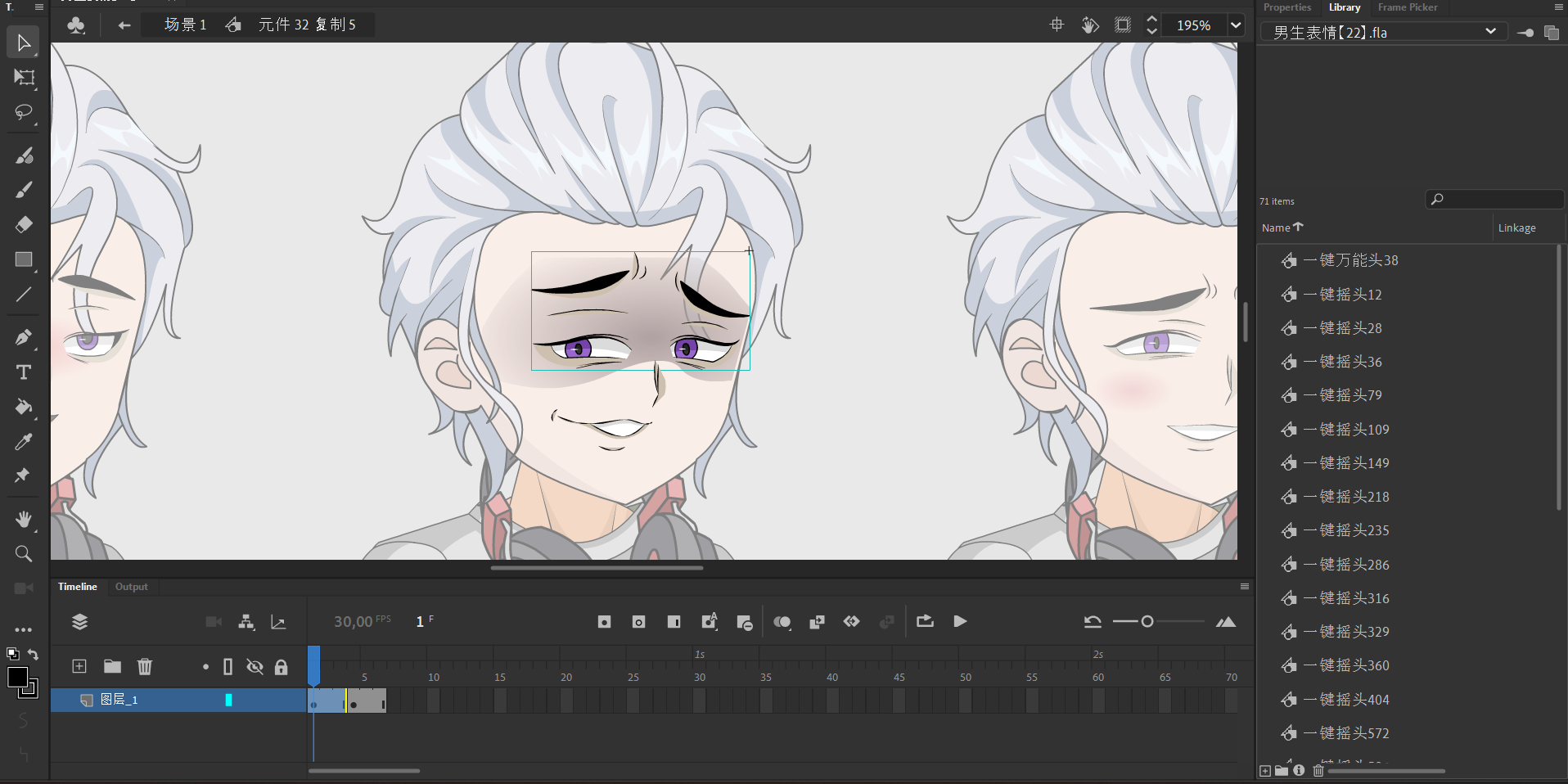This screenshot has width=1568, height=784.
Task: Open the stage zoom percentage dropdown
Action: [x=1236, y=25]
